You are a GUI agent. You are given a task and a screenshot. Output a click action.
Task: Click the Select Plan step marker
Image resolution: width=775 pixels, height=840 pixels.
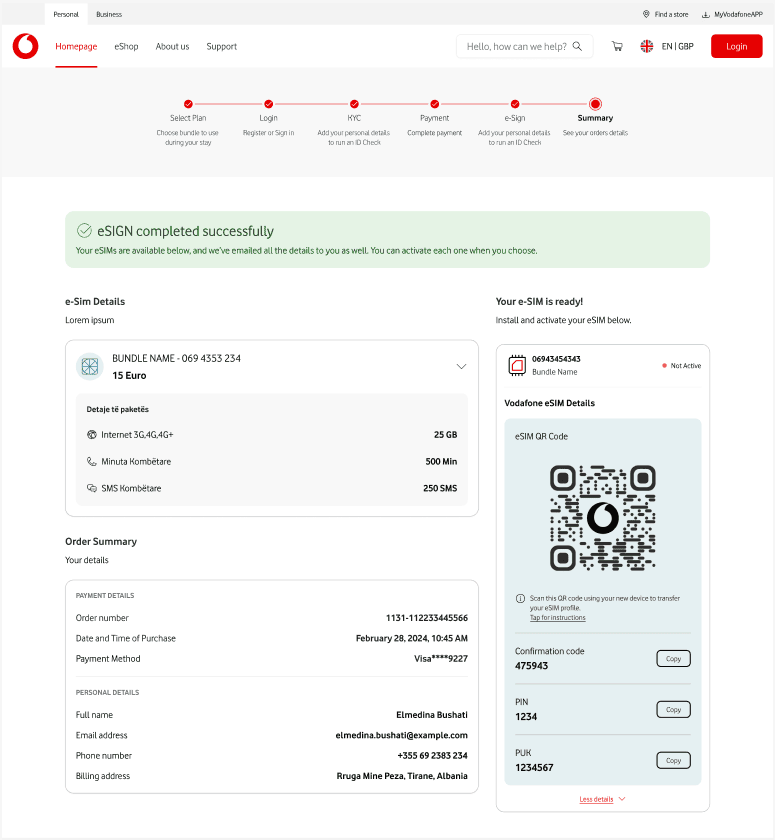188,104
